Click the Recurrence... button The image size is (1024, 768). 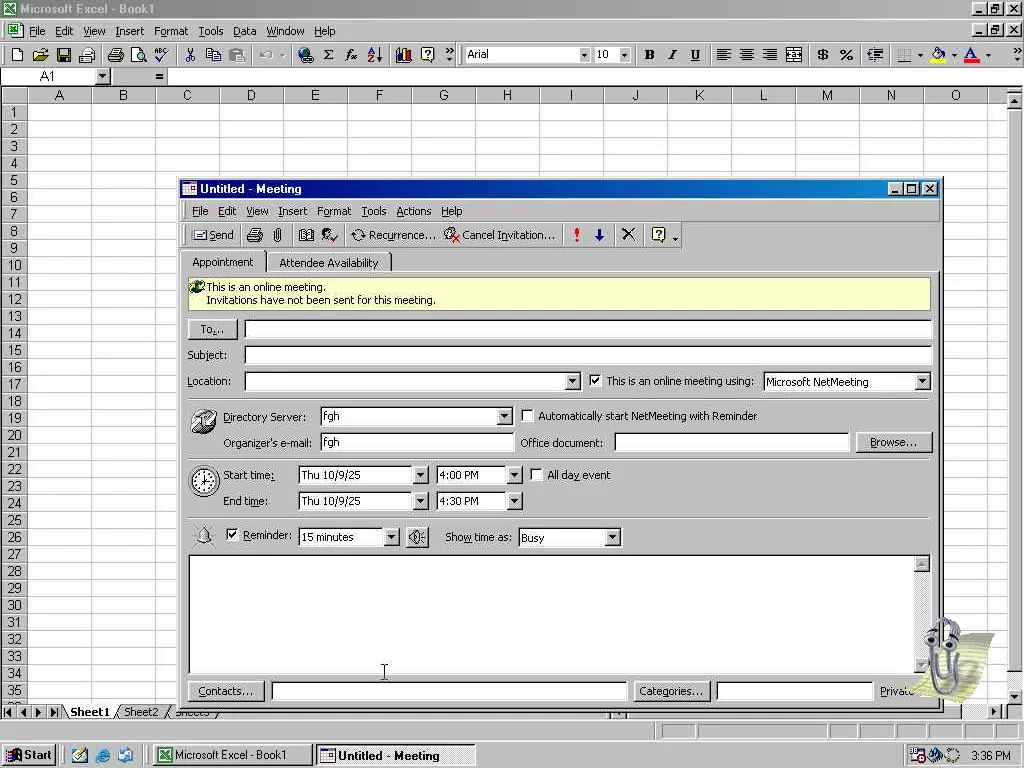tap(392, 235)
